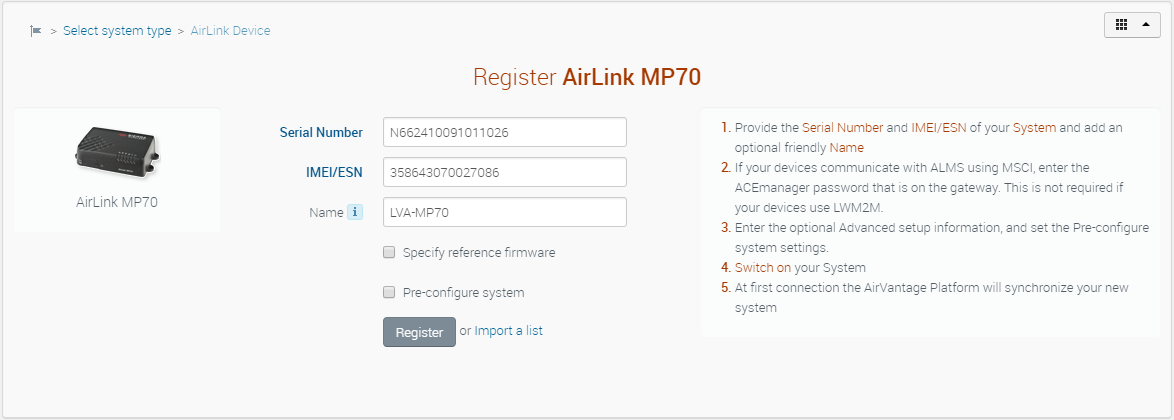Select the Name field containing LVA-MP70
The image size is (1174, 420).
[504, 212]
